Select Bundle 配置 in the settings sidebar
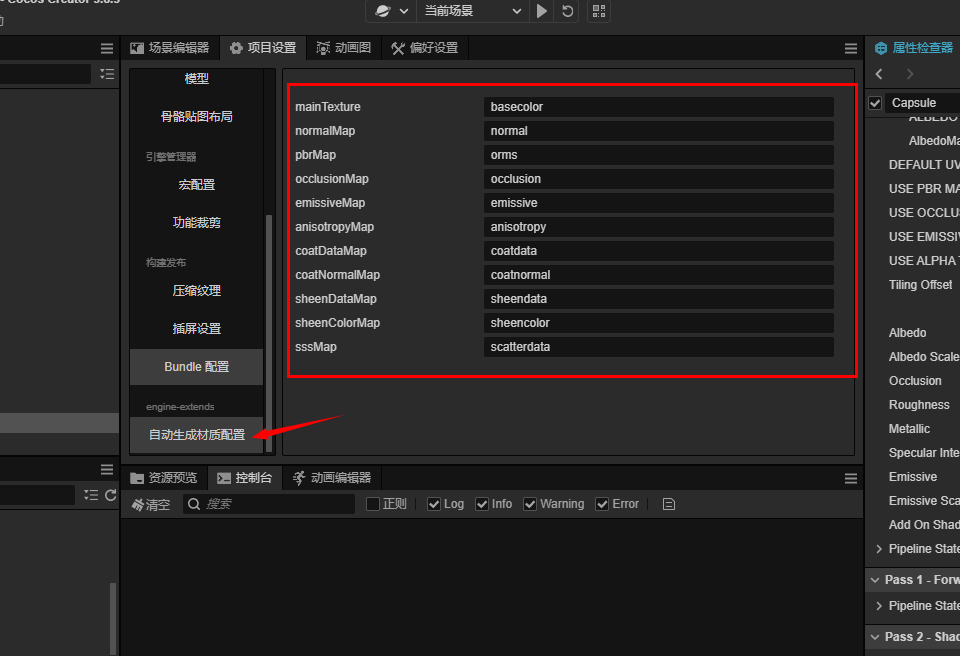 coord(197,367)
